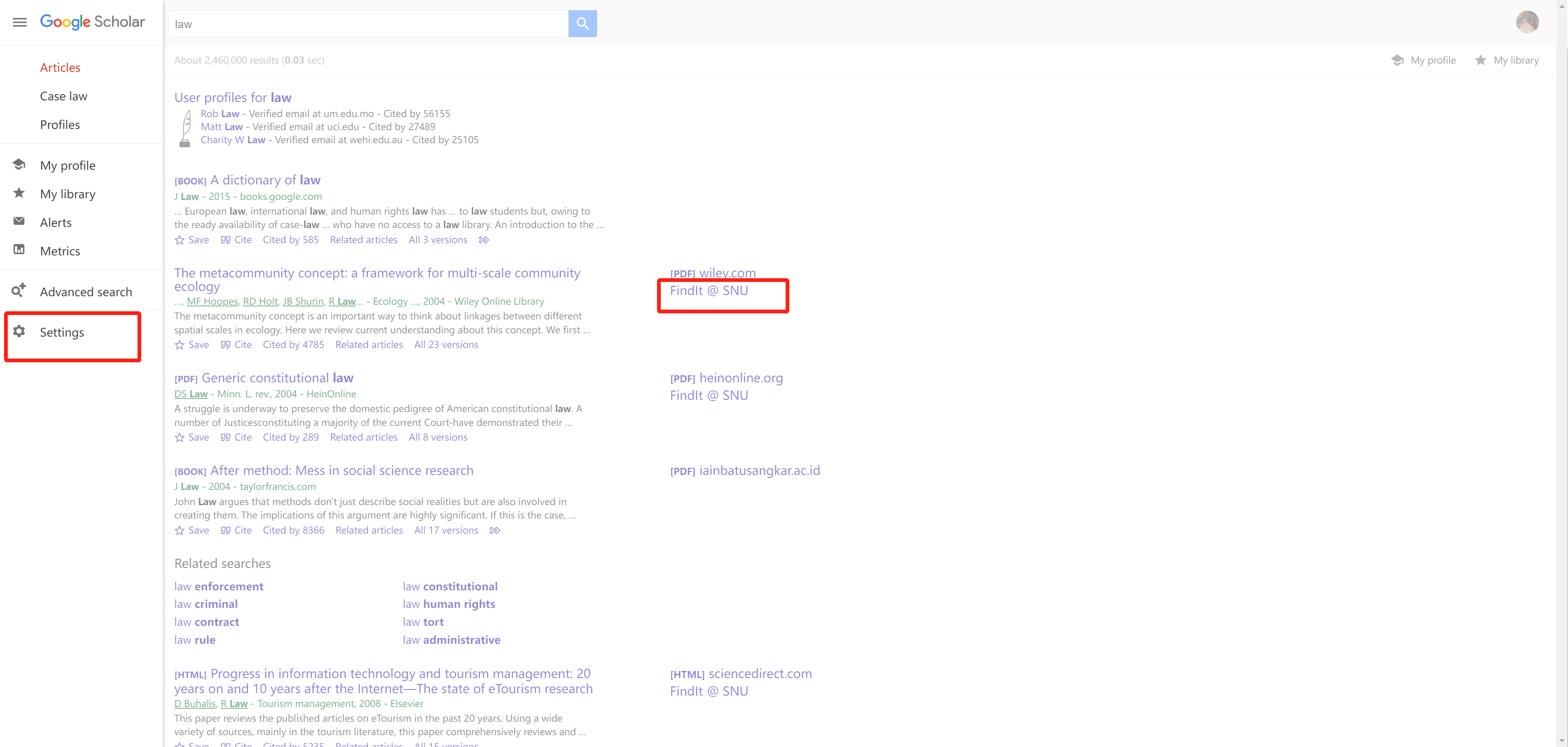The height and width of the screenshot is (747, 1568).
Task: Open All 23 versions link
Action: (446, 345)
